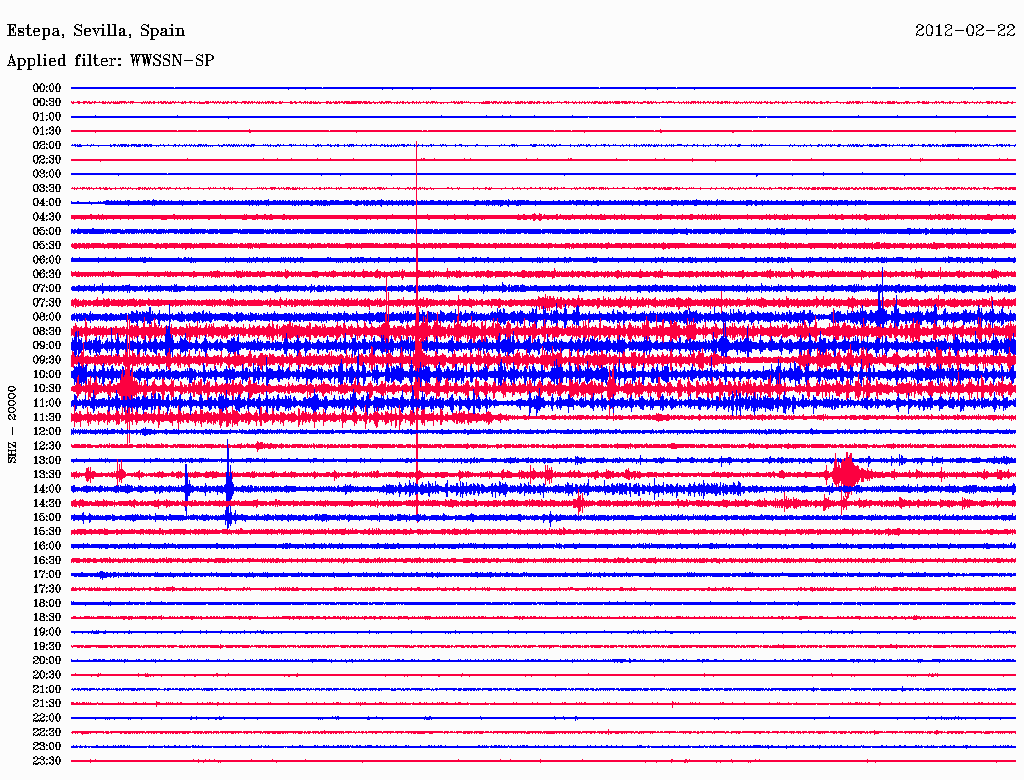Image resolution: width=1024 pixels, height=780 pixels.
Task: Click the '14:30' time label
Action: 46,503
